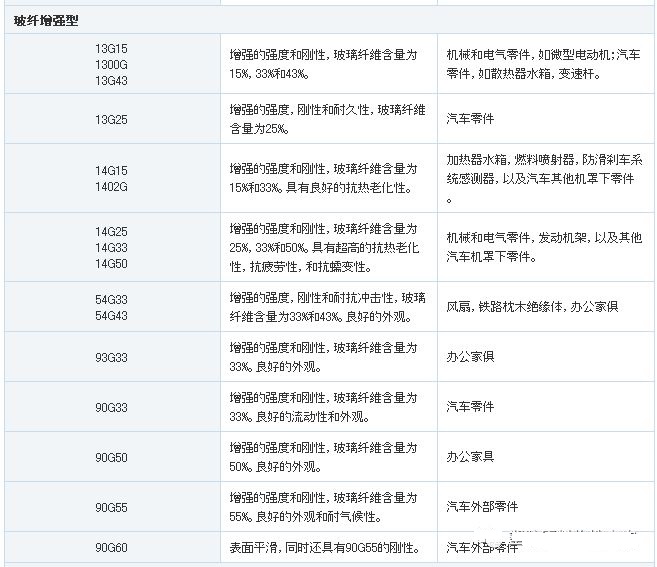The width and height of the screenshot is (657, 567).
Task: Click the 93G33 grade cell
Action: [x=111, y=357]
